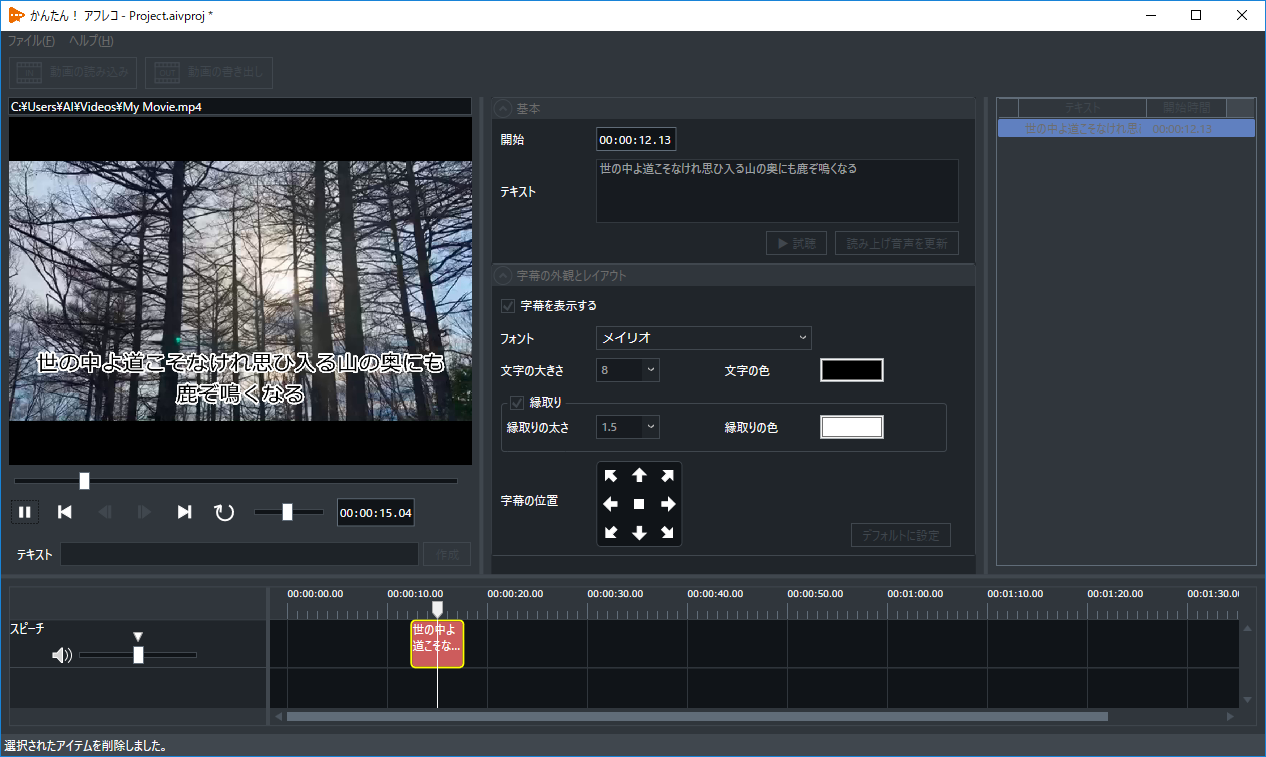This screenshot has height=757, width=1266.
Task: Click 読み上げ音声を更新 button
Action: [x=897, y=243]
